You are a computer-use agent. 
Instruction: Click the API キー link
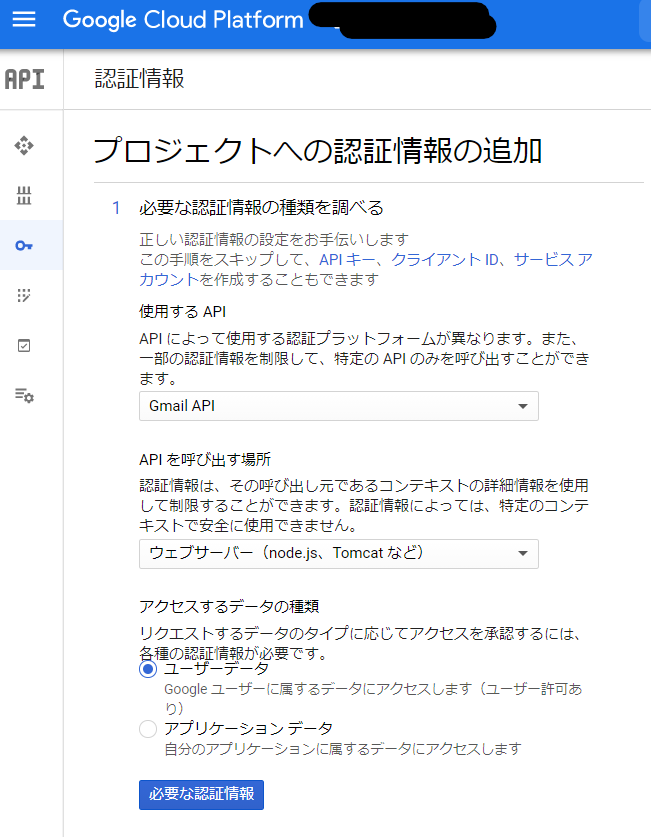pyautogui.click(x=350, y=260)
